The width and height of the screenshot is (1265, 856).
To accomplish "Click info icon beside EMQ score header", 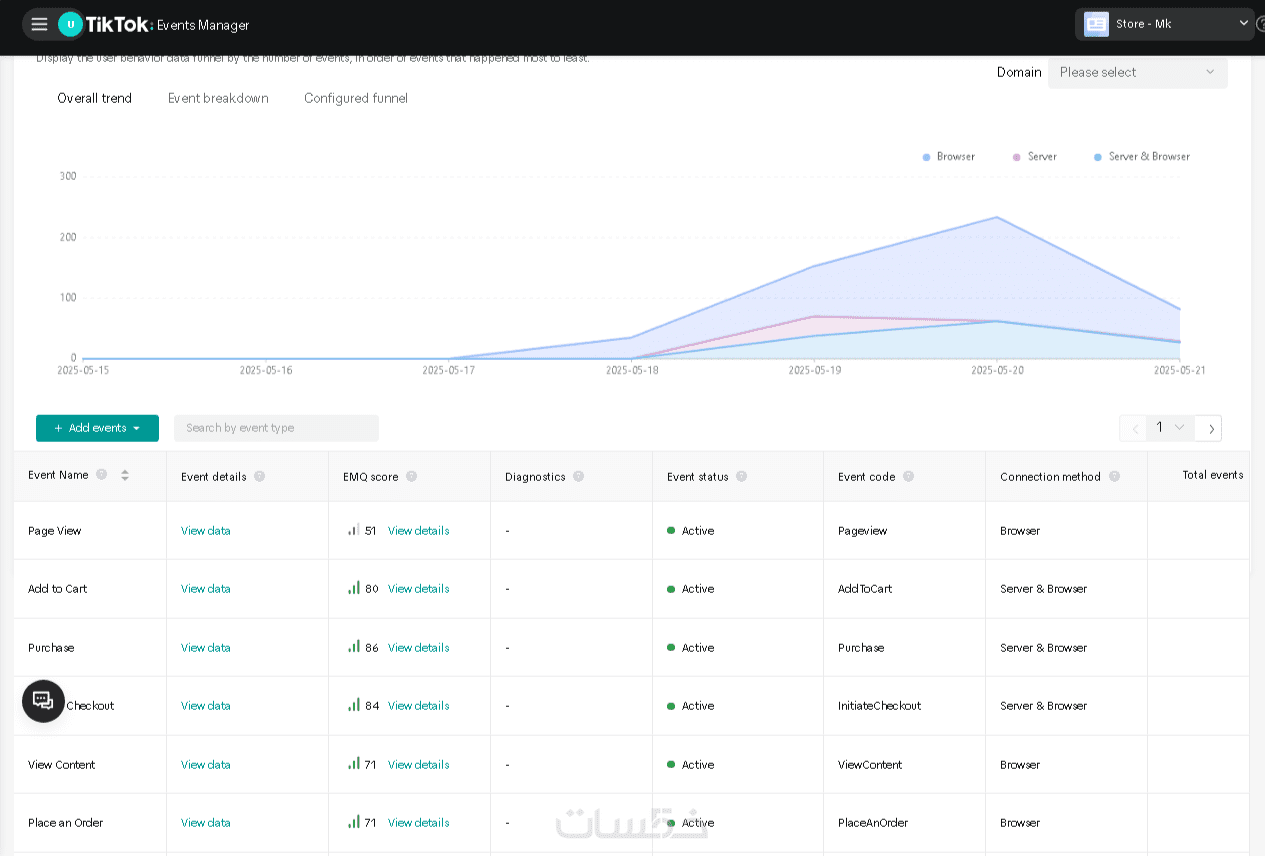I will (411, 477).
